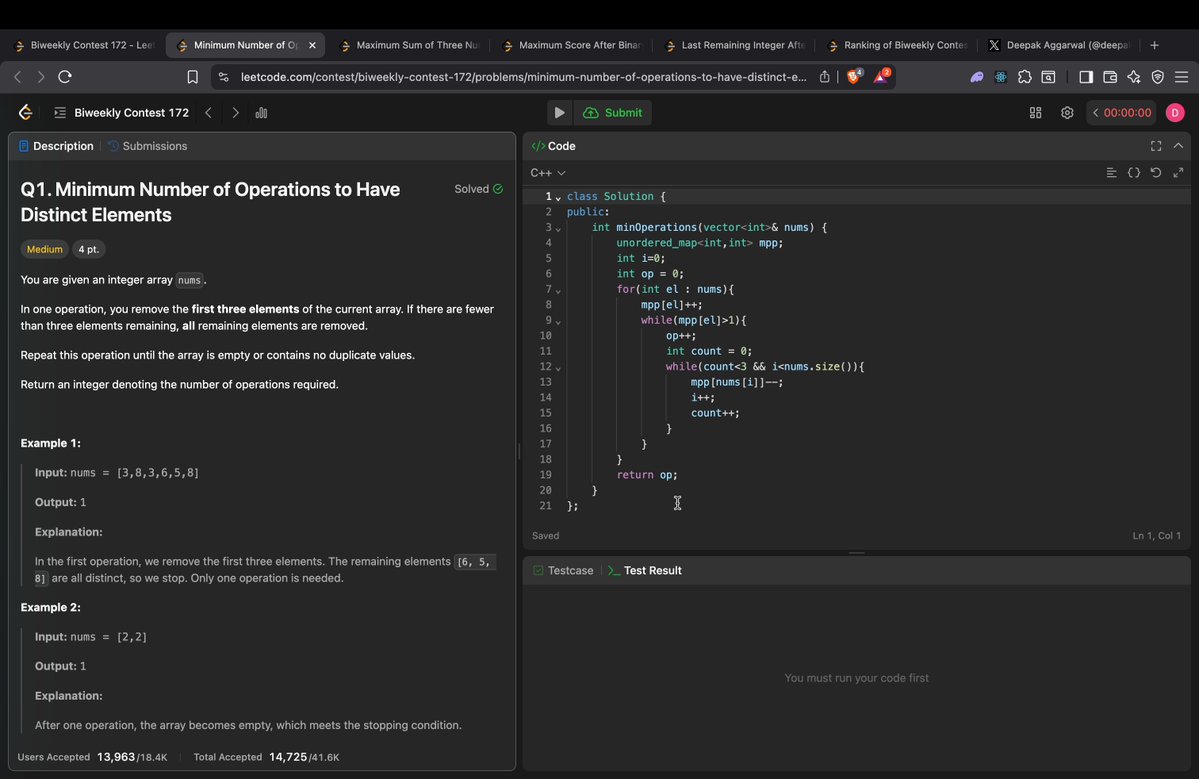The image size is (1199, 779).
Task: Click the leetcode.com address bar
Action: tap(523, 76)
